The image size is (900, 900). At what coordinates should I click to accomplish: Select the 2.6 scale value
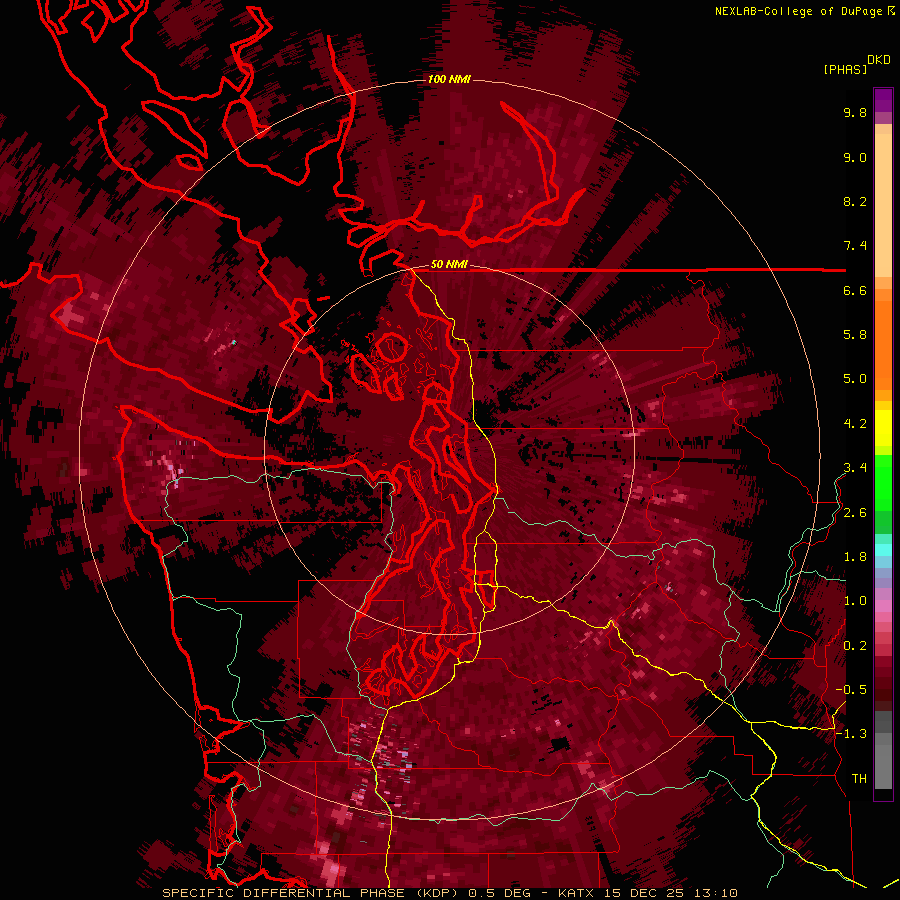(x=855, y=513)
